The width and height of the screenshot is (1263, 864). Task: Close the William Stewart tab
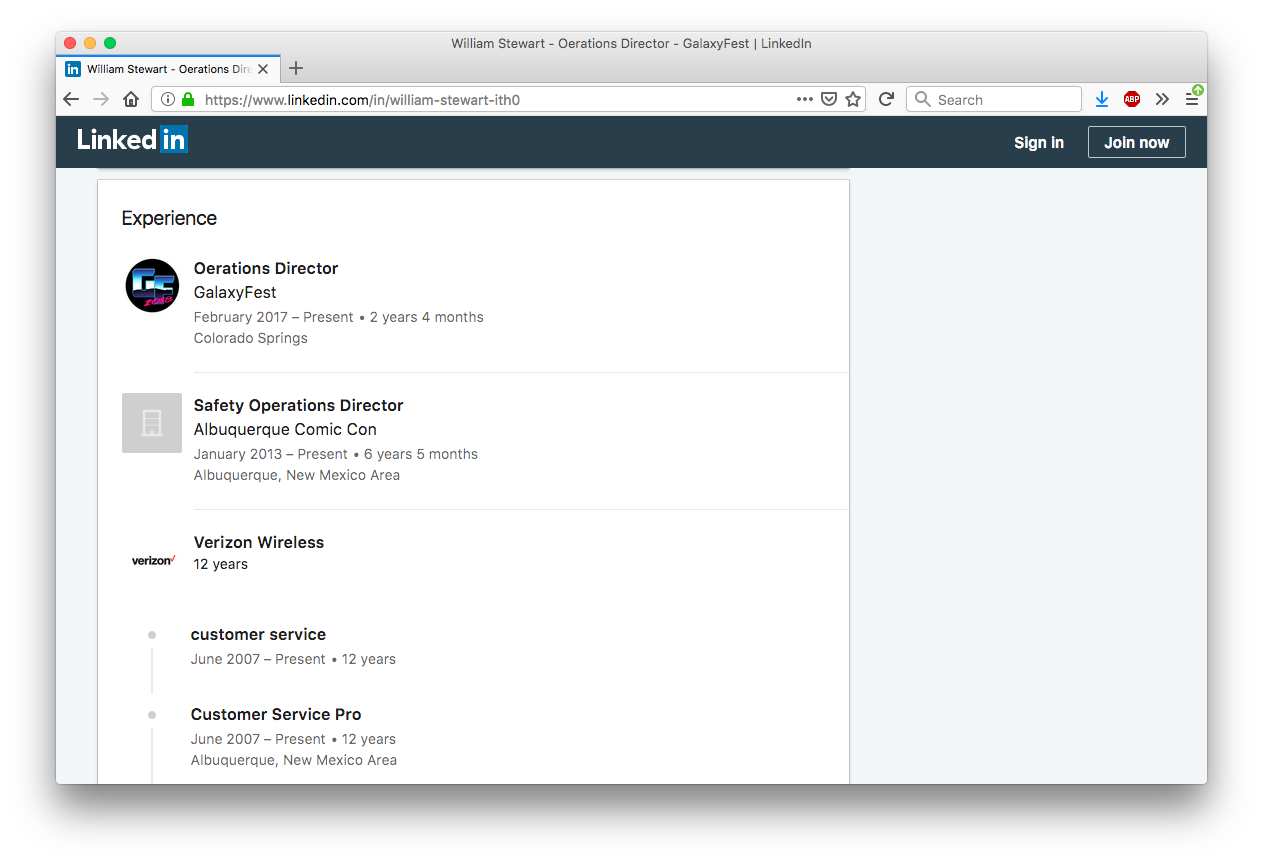(x=263, y=69)
